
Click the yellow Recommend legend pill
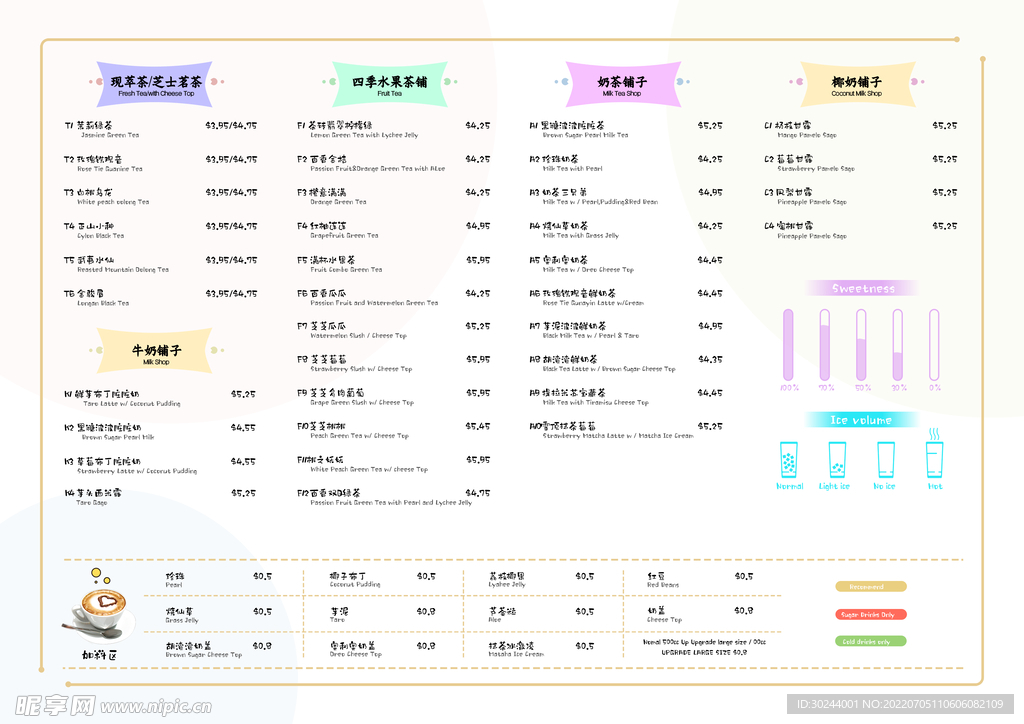point(871,586)
